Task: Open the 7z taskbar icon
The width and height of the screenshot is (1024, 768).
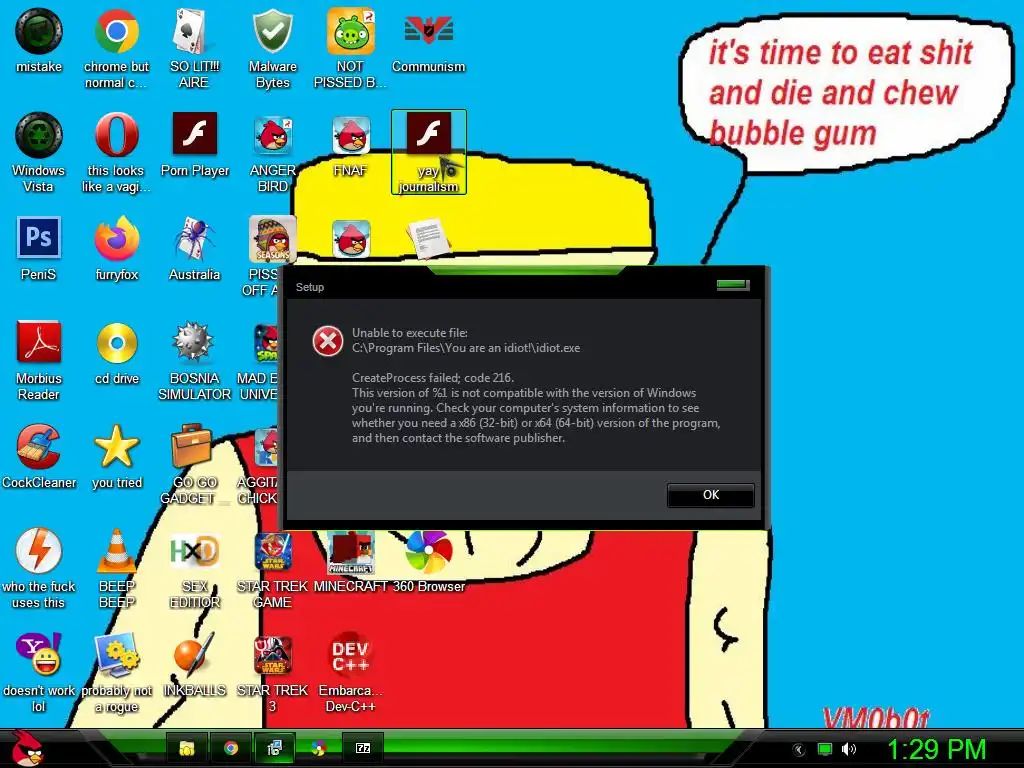Action: click(x=362, y=748)
